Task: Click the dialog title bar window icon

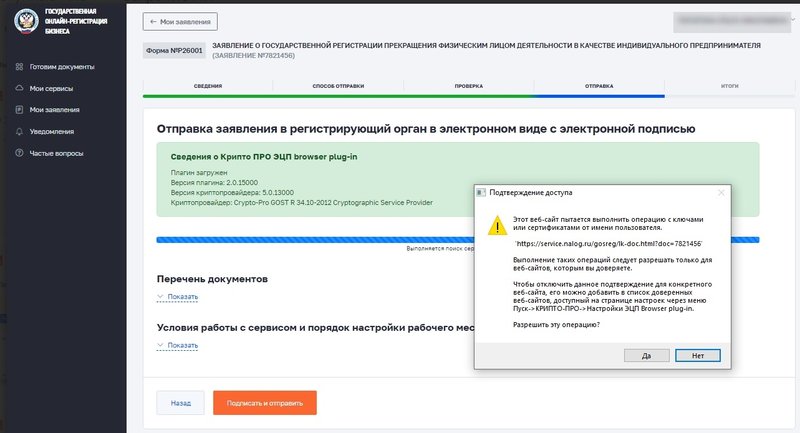Action: click(x=481, y=192)
